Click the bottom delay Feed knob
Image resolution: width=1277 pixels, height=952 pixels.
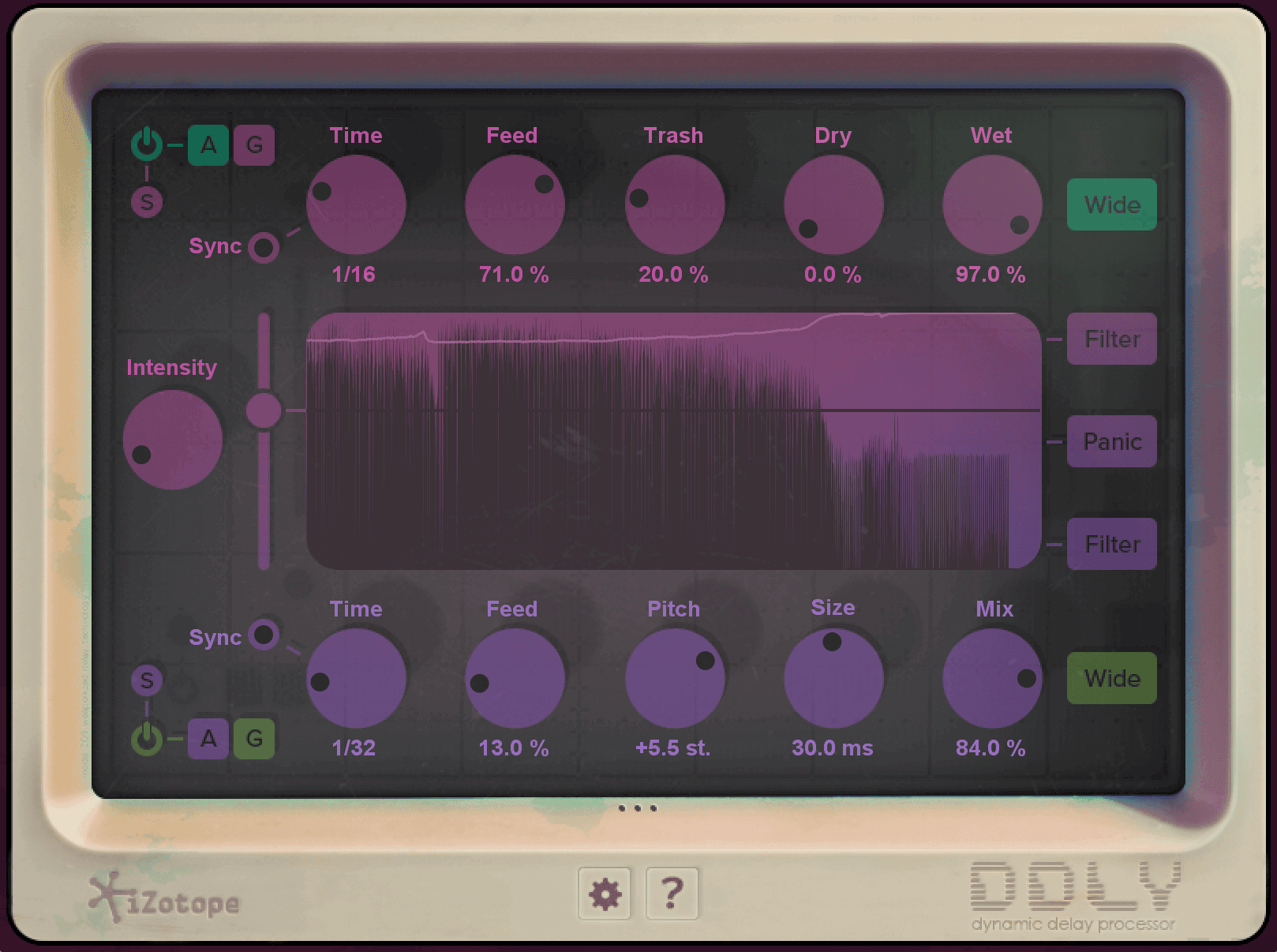[515, 678]
